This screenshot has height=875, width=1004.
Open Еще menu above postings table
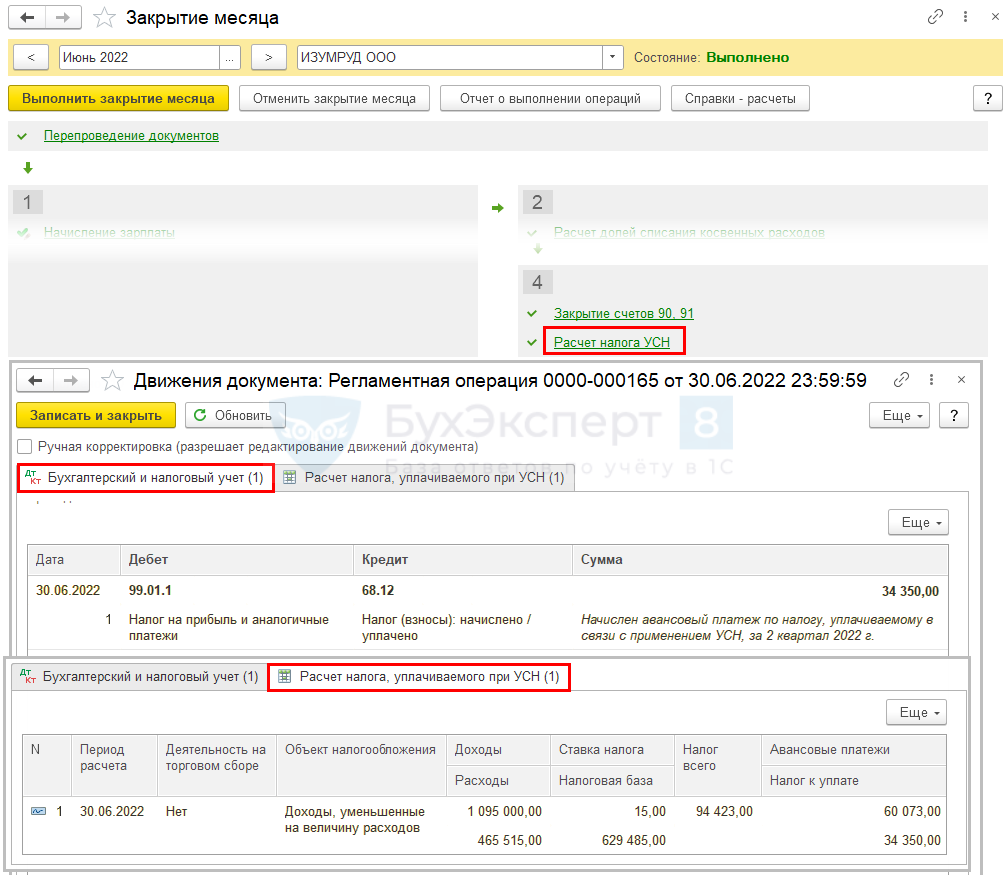(918, 522)
